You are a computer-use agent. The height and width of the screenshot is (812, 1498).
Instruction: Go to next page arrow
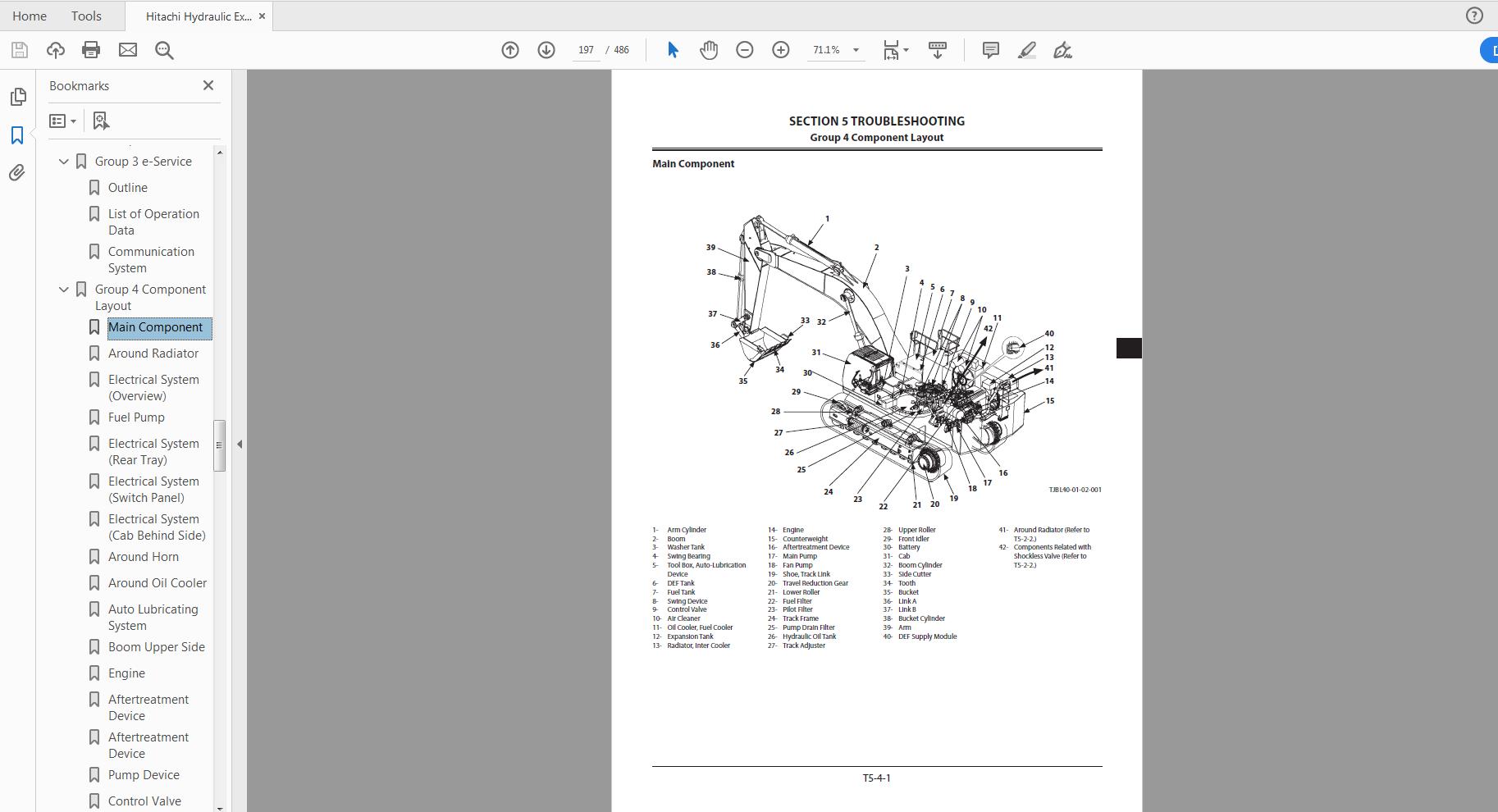546,50
